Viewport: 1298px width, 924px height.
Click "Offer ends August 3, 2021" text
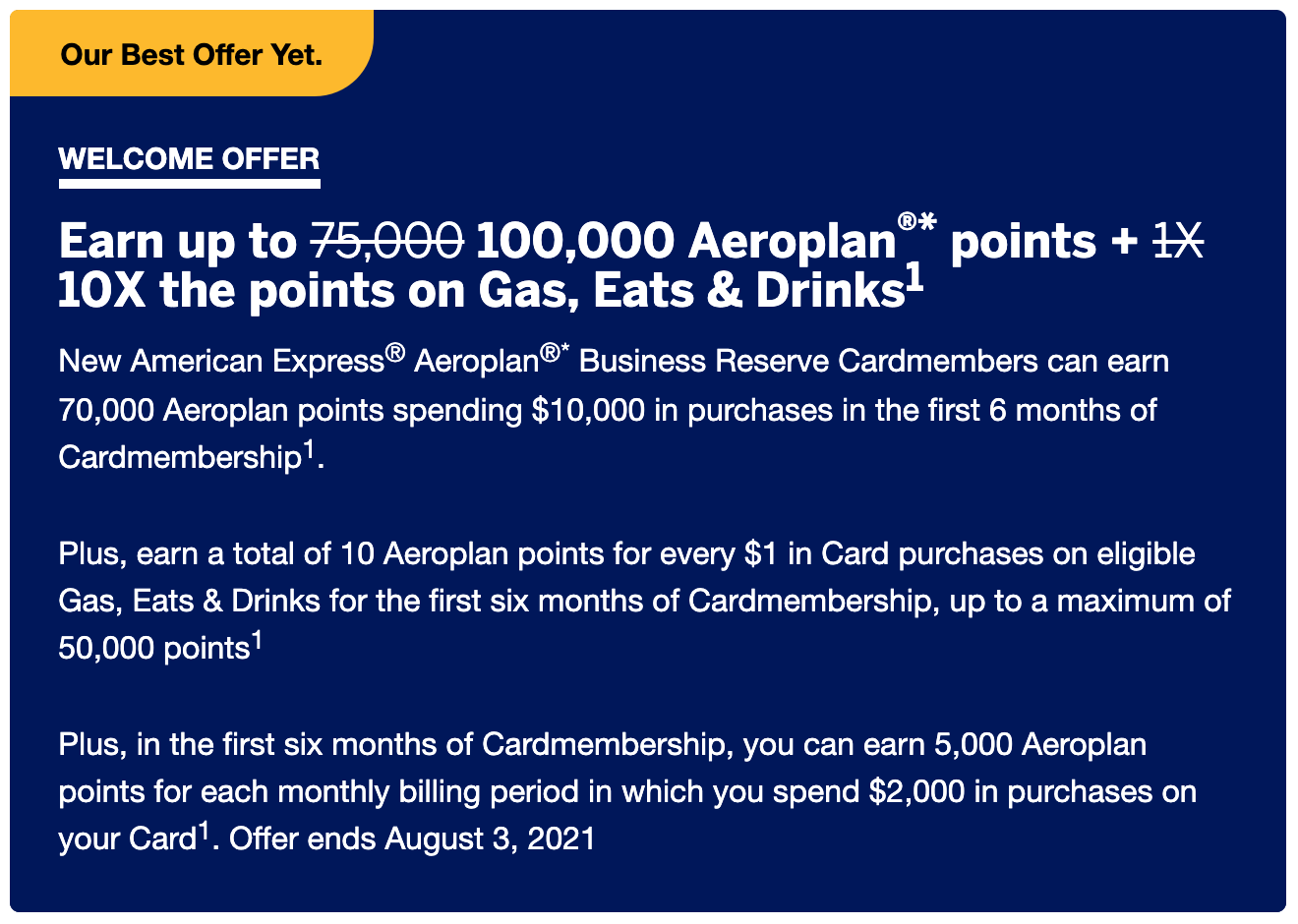(412, 839)
